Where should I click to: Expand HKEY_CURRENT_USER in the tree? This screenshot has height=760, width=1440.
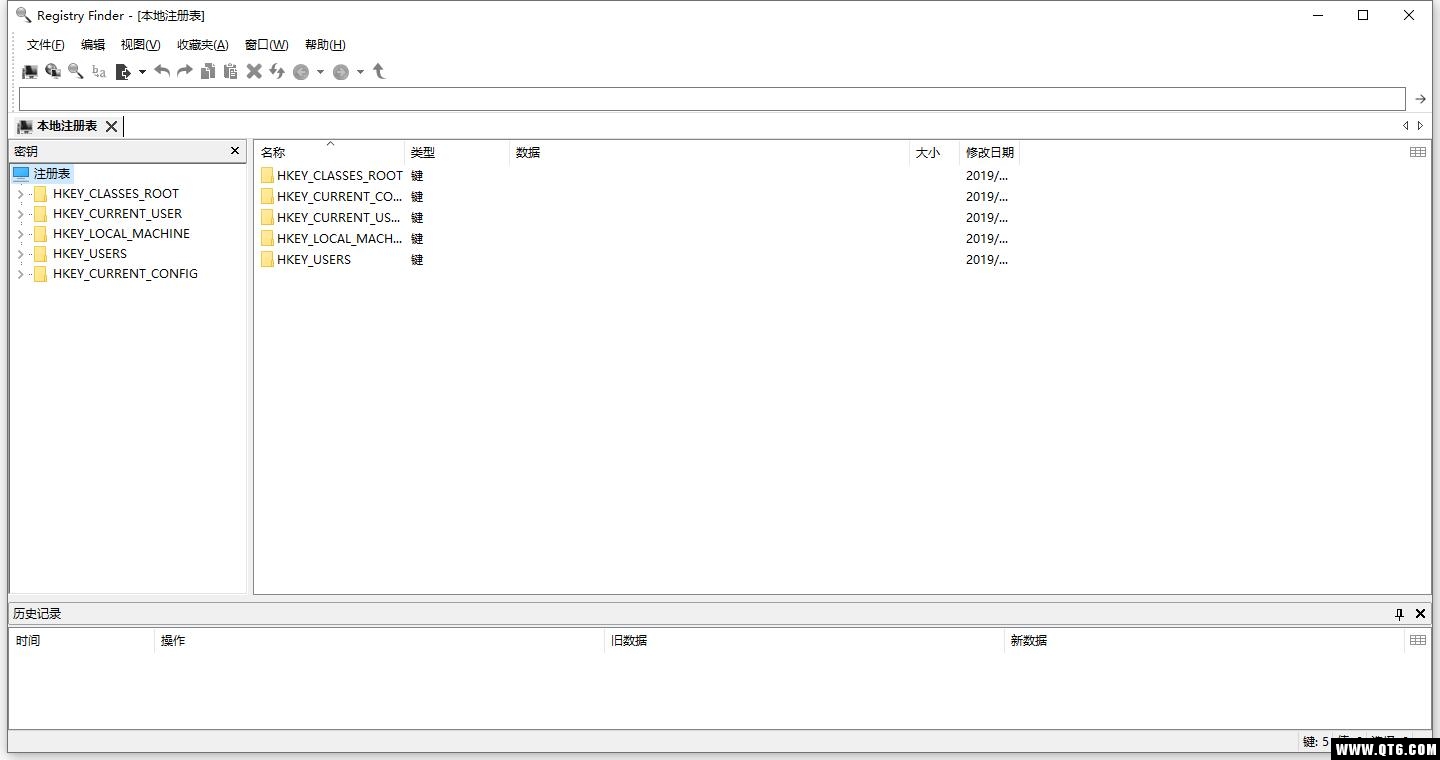coord(20,214)
